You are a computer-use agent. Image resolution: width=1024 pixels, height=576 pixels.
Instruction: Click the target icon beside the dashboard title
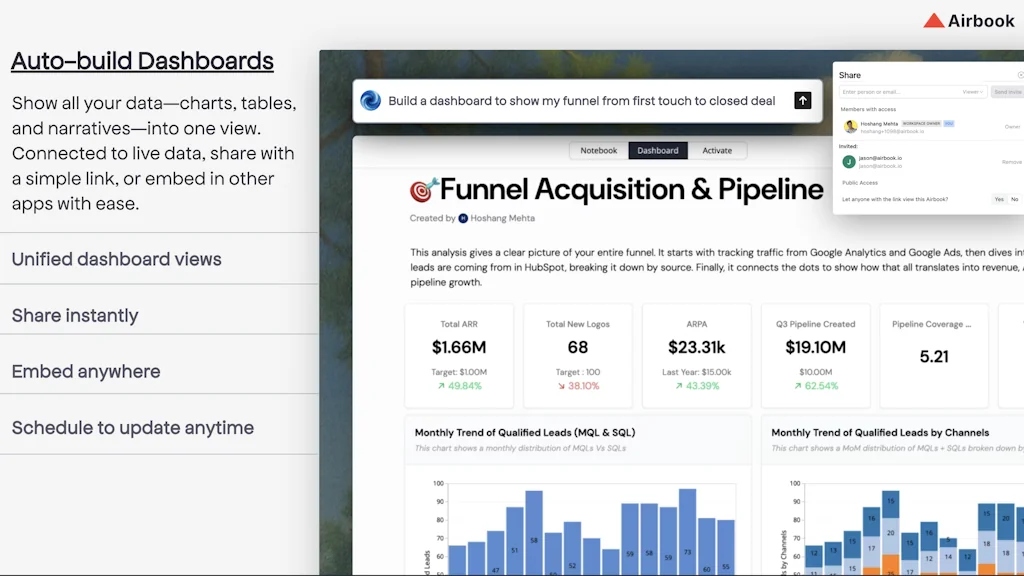click(423, 188)
